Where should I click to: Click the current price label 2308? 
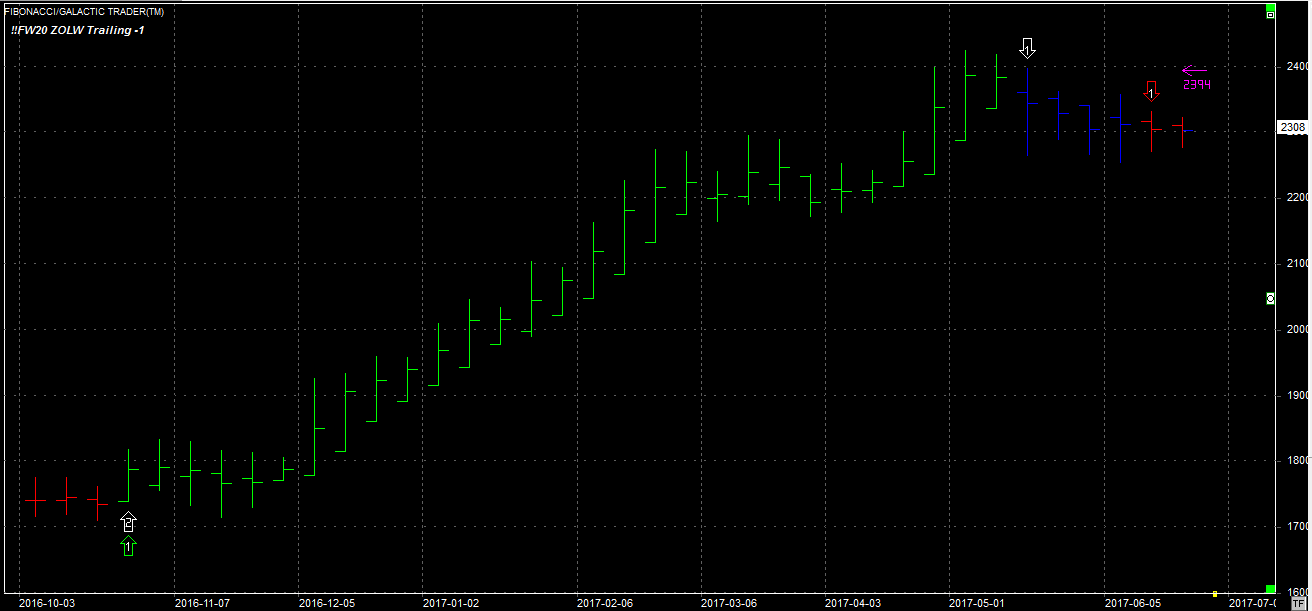[x=1292, y=128]
